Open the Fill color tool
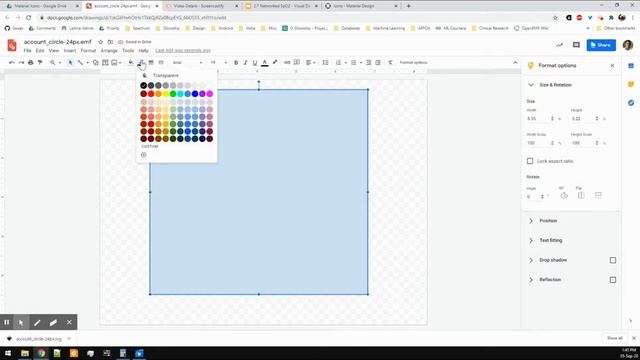Screen dimensions: 640x360 tap(131, 62)
